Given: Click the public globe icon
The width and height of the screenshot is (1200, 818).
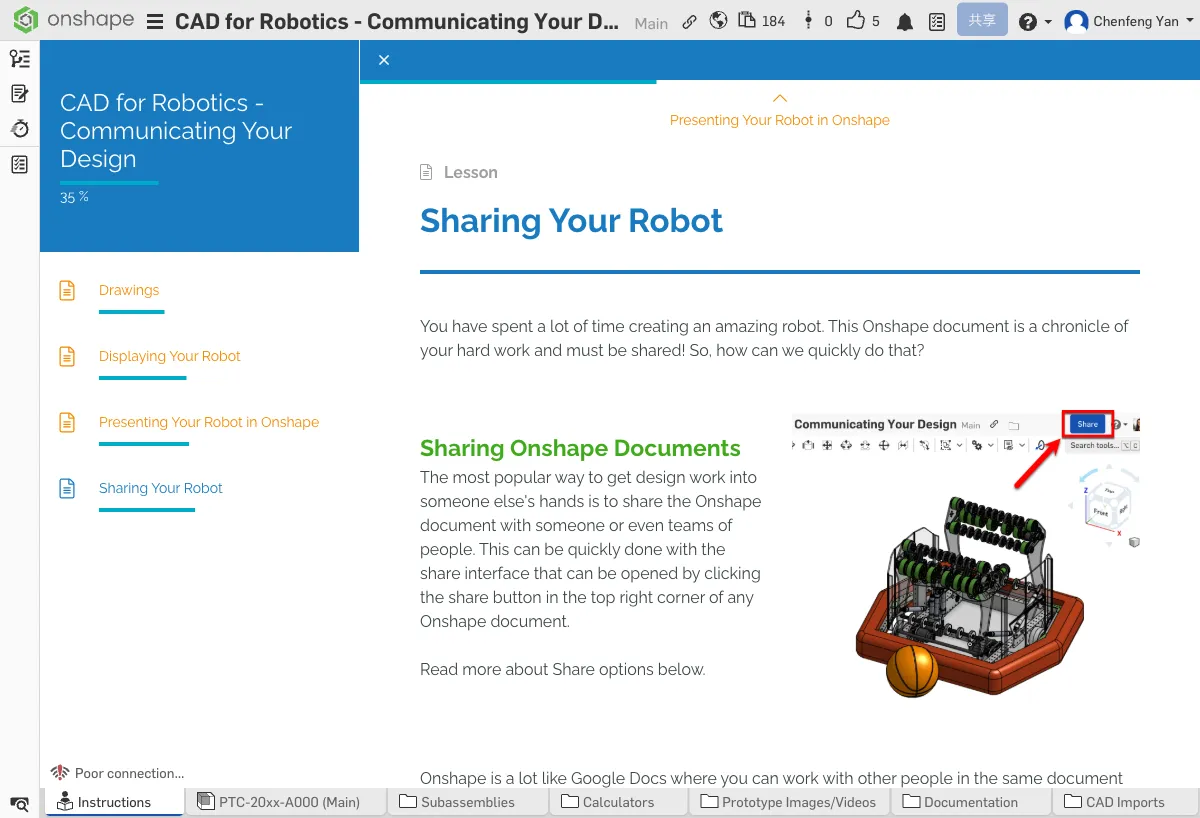Looking at the screenshot, I should click(718, 21).
